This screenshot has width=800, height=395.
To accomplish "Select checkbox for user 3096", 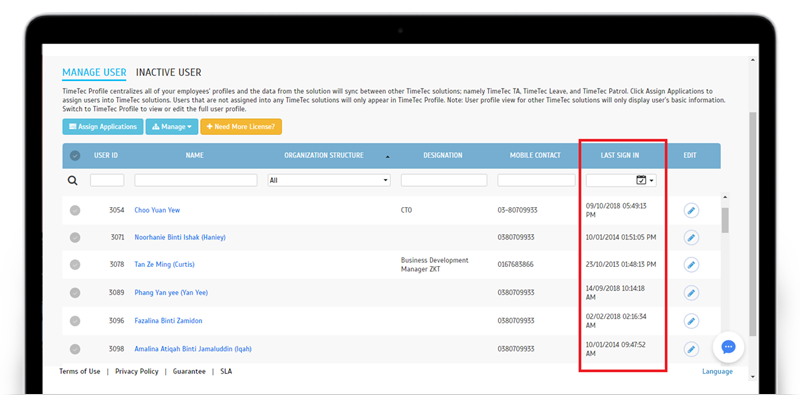I will pyautogui.click(x=75, y=321).
